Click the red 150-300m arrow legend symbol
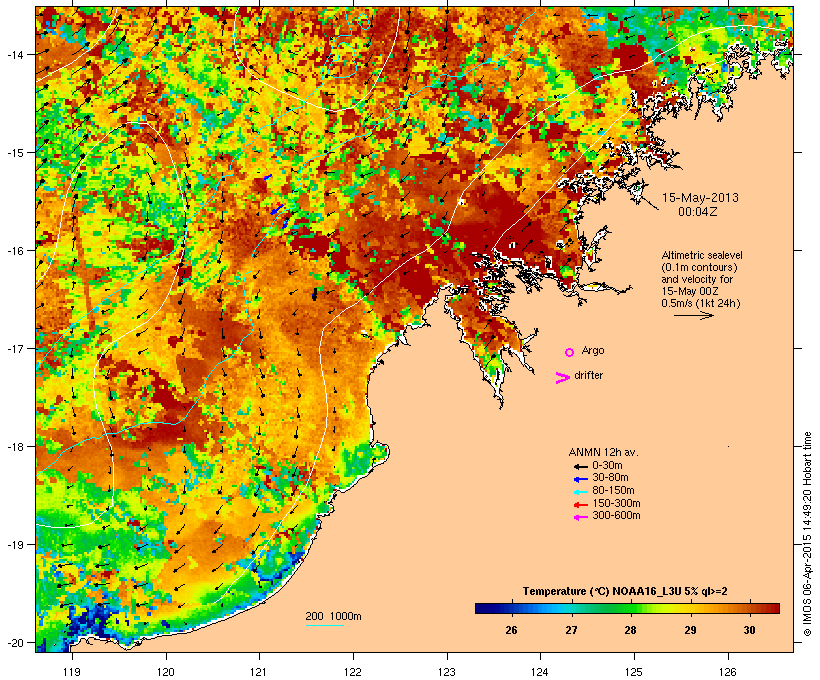 (580, 504)
